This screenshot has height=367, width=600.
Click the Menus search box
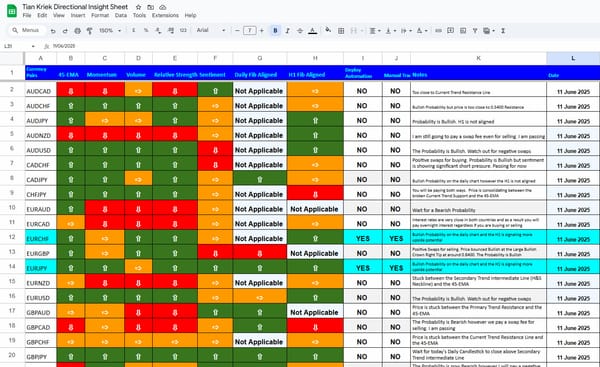pyautogui.click(x=27, y=30)
